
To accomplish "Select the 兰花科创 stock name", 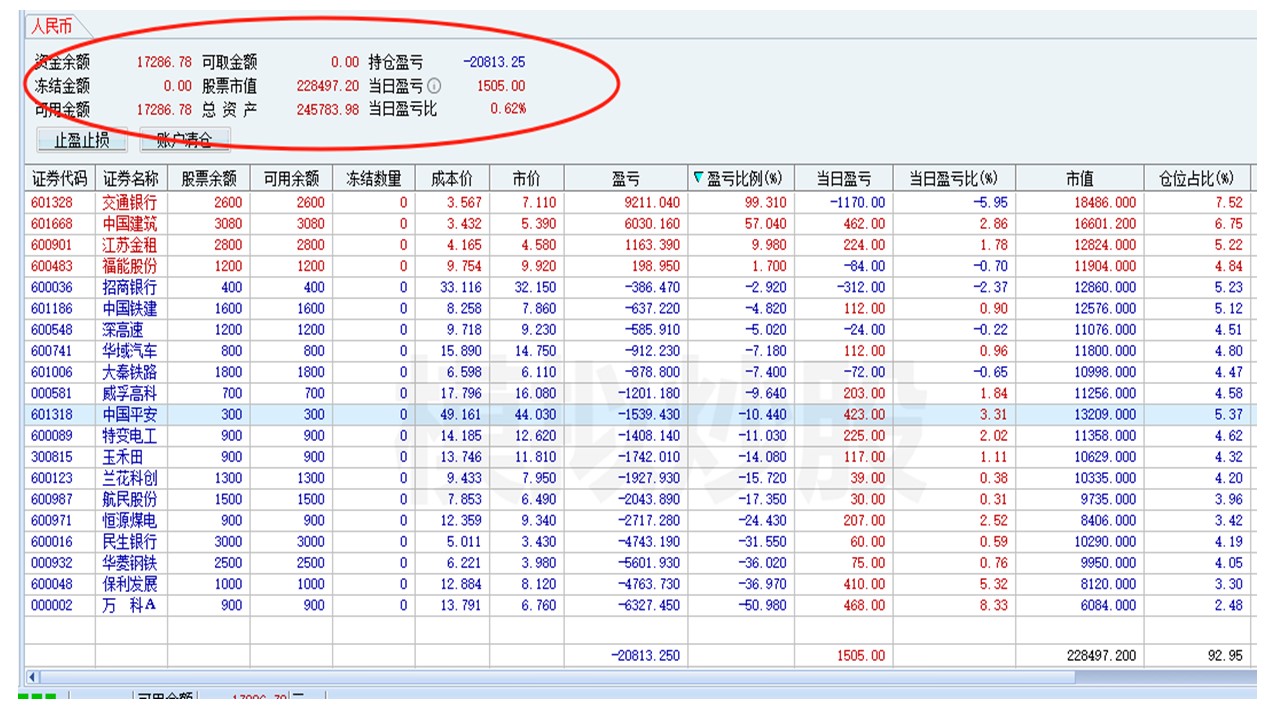I will (130, 478).
